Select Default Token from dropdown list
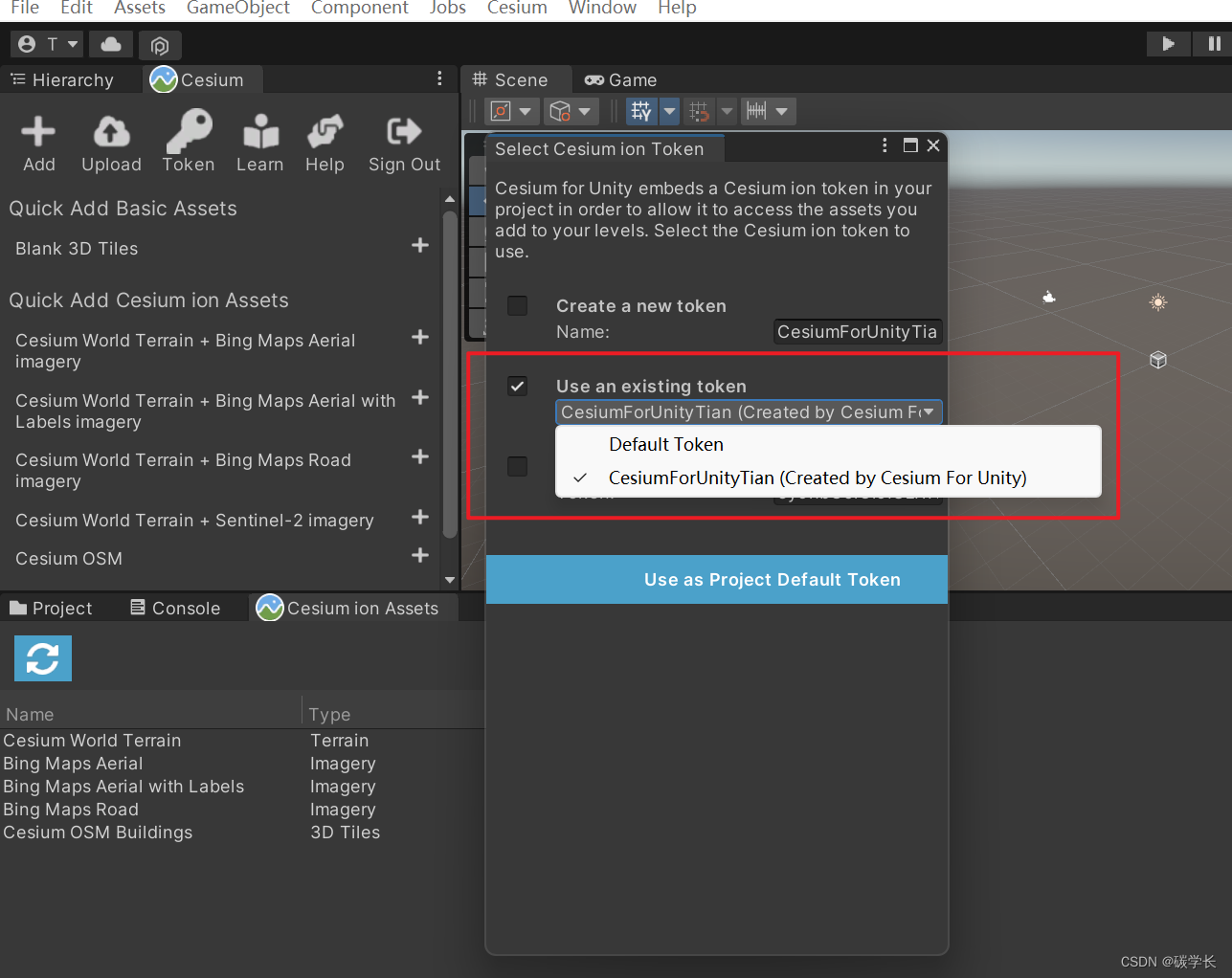Screen dimensions: 1232x978 (x=828, y=445)
